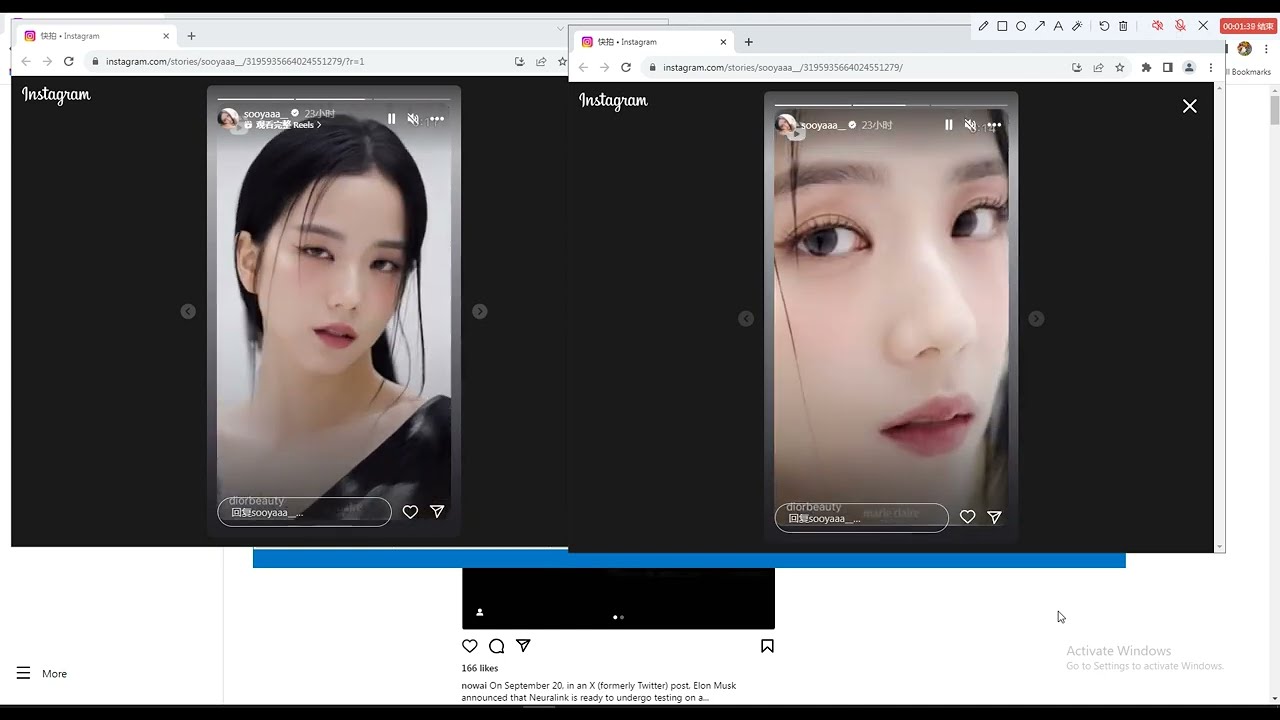The image size is (1280, 720).
Task: Open comments on the nowai post
Action: point(496,646)
